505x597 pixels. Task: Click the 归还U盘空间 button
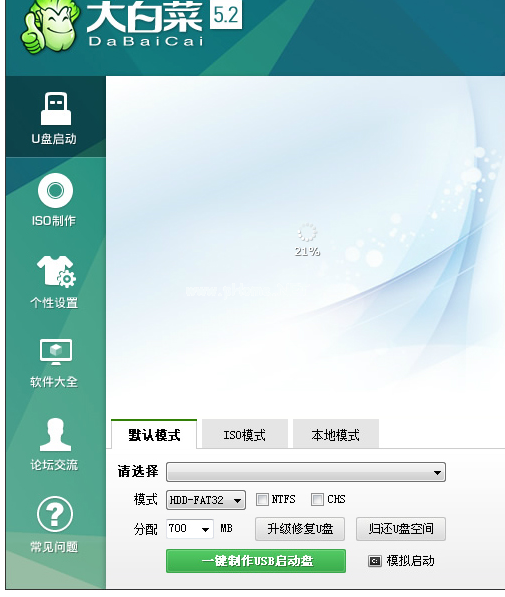pos(401,529)
